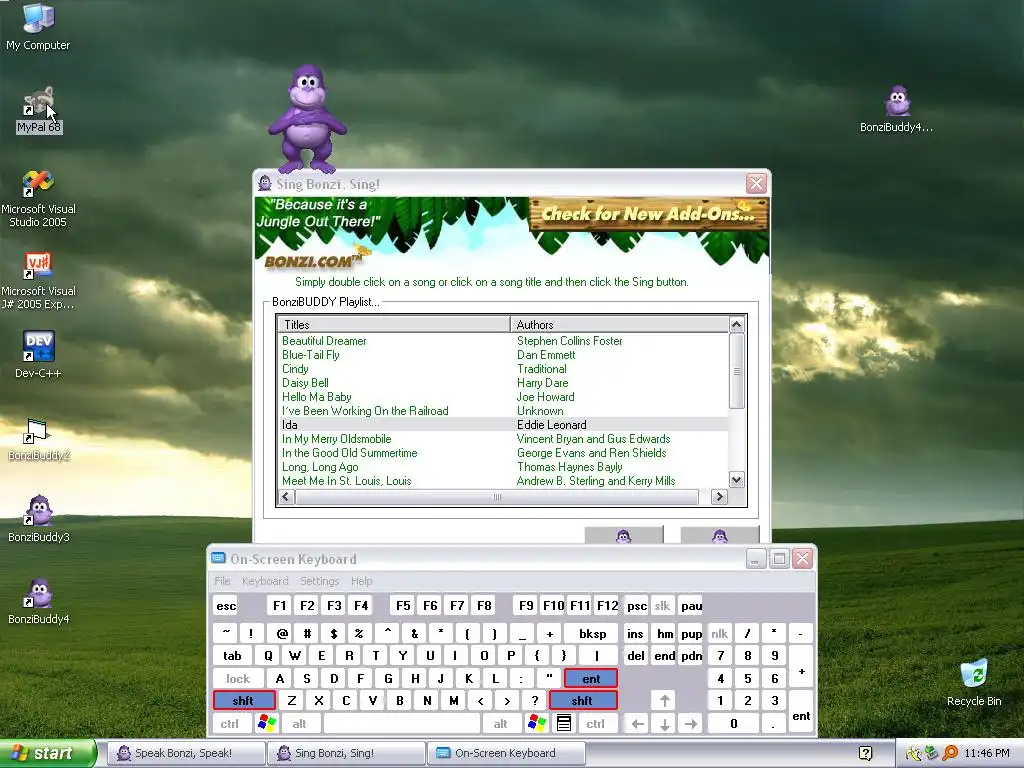Select the song Long, Long Ago
Screen dimensions: 1024x768
point(320,467)
